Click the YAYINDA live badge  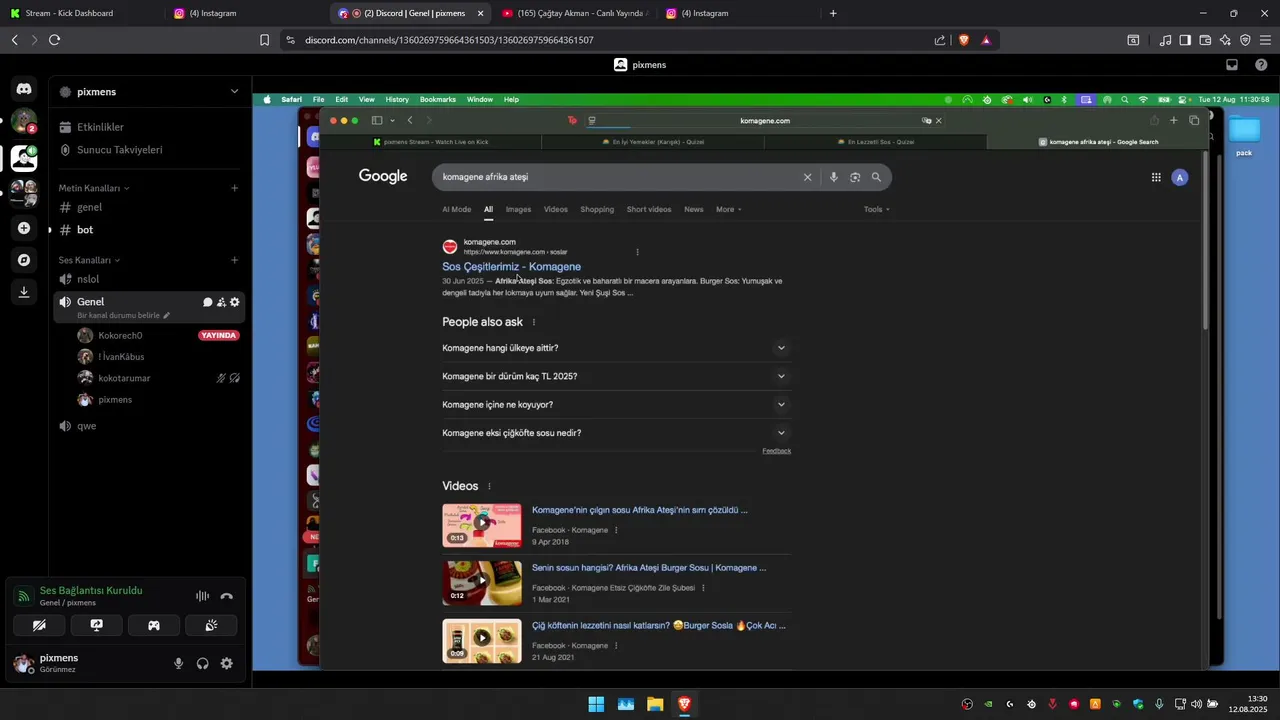[x=219, y=336]
